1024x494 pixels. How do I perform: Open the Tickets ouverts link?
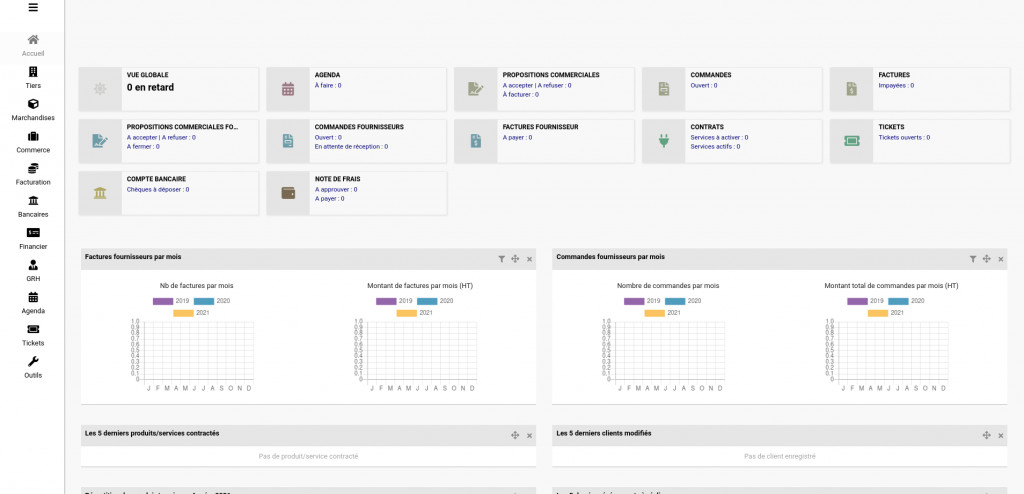coord(903,137)
